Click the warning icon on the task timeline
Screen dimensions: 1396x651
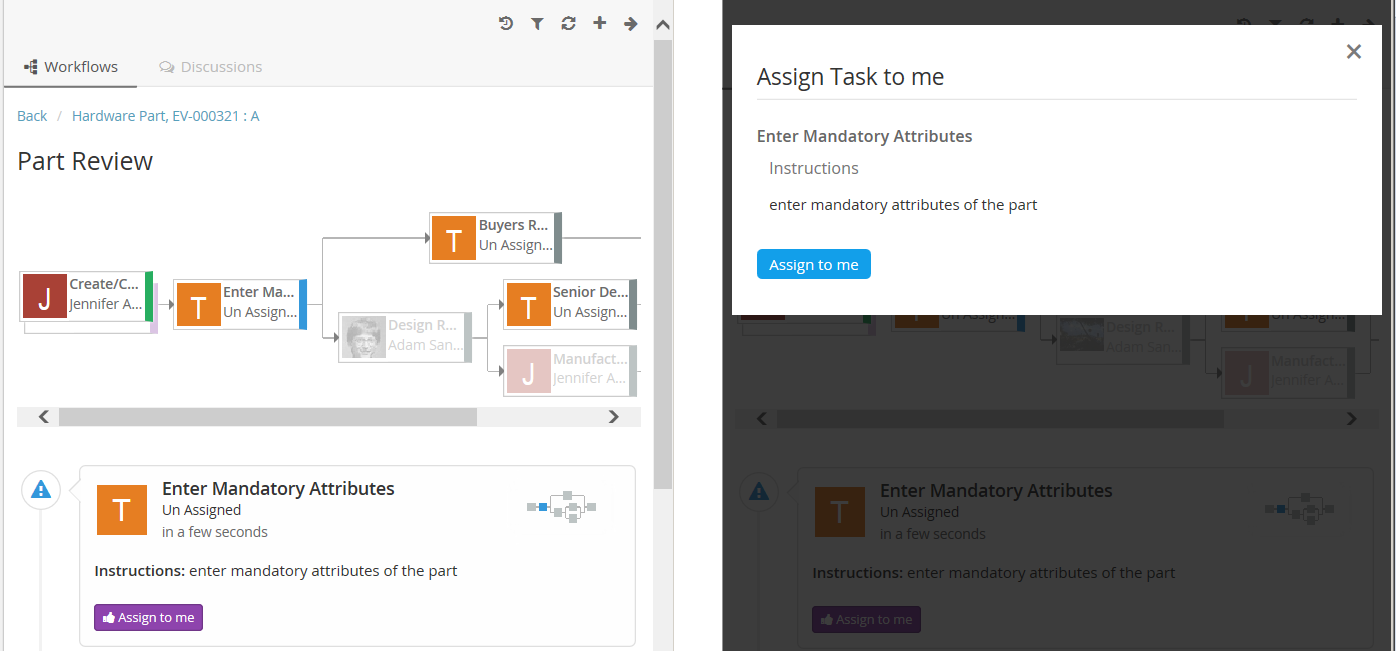[41, 490]
